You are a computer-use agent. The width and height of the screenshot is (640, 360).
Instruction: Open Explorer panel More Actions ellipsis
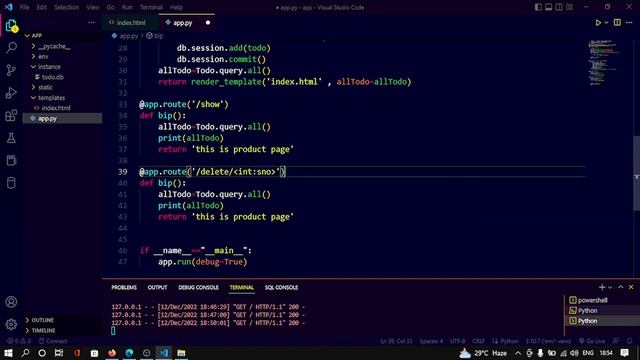click(x=91, y=22)
